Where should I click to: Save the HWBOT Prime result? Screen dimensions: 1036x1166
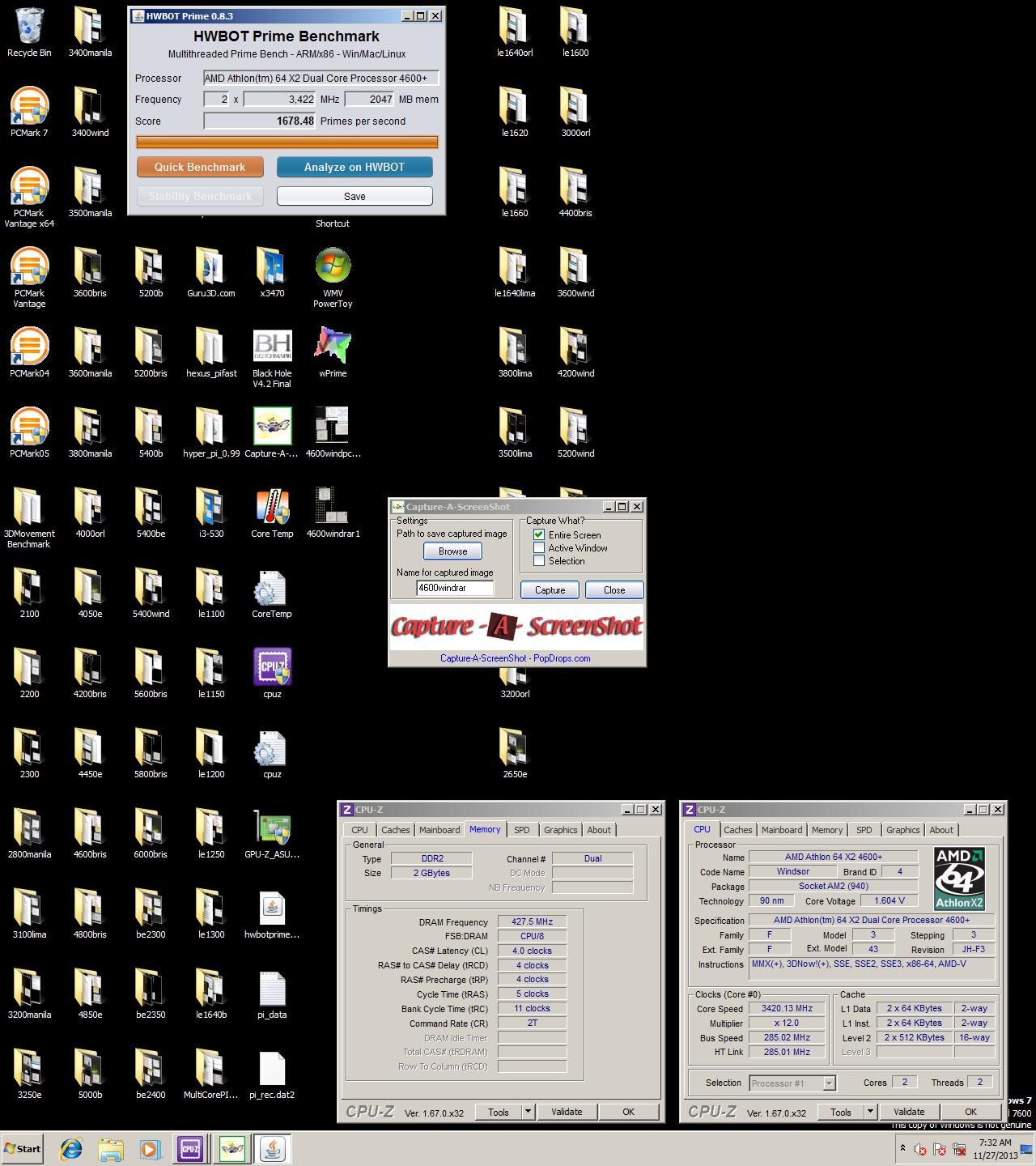(355, 196)
